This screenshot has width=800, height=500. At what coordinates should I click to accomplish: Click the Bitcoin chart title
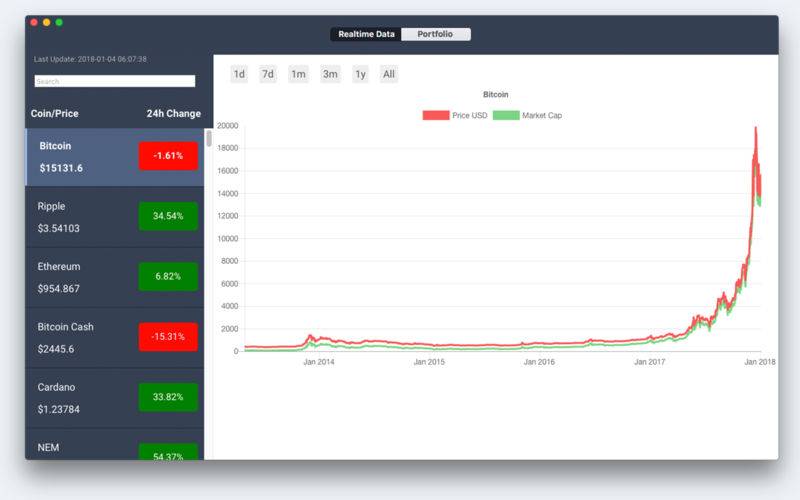pyautogui.click(x=495, y=94)
